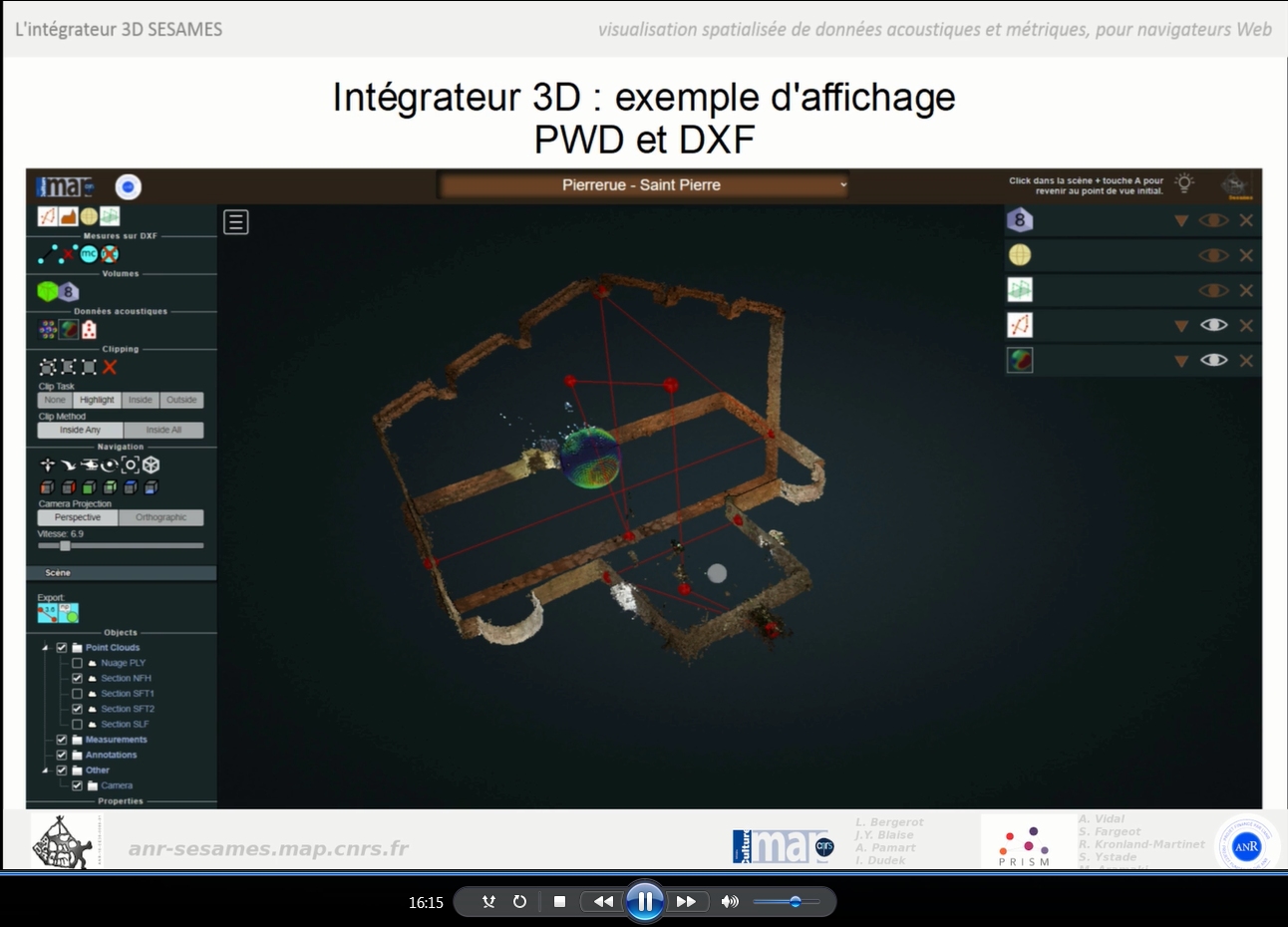This screenshot has height=927, width=1288.
Task: Pause the video with the player's pause button
Action: 645,901
